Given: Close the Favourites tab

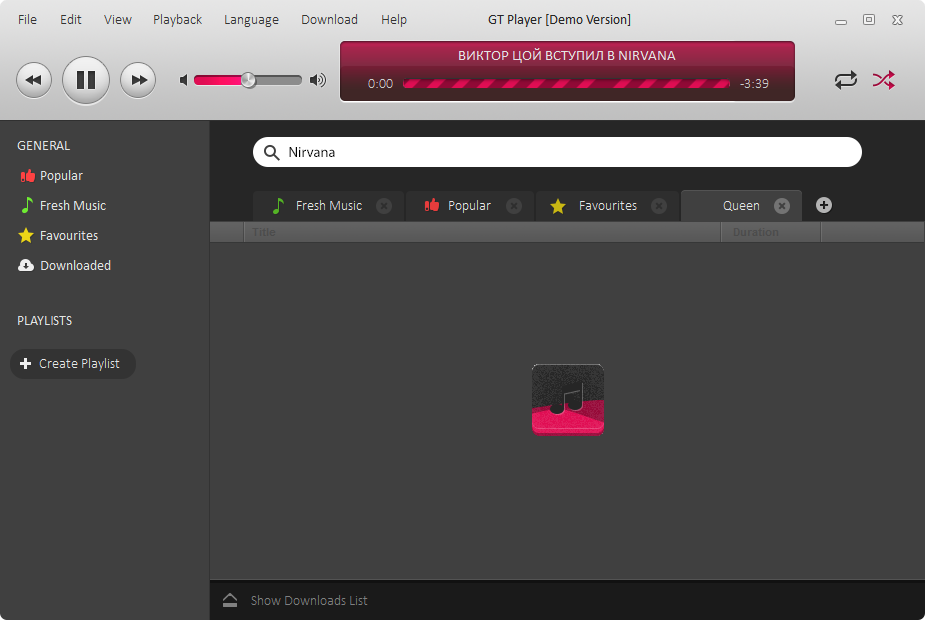Looking at the screenshot, I should tap(659, 206).
